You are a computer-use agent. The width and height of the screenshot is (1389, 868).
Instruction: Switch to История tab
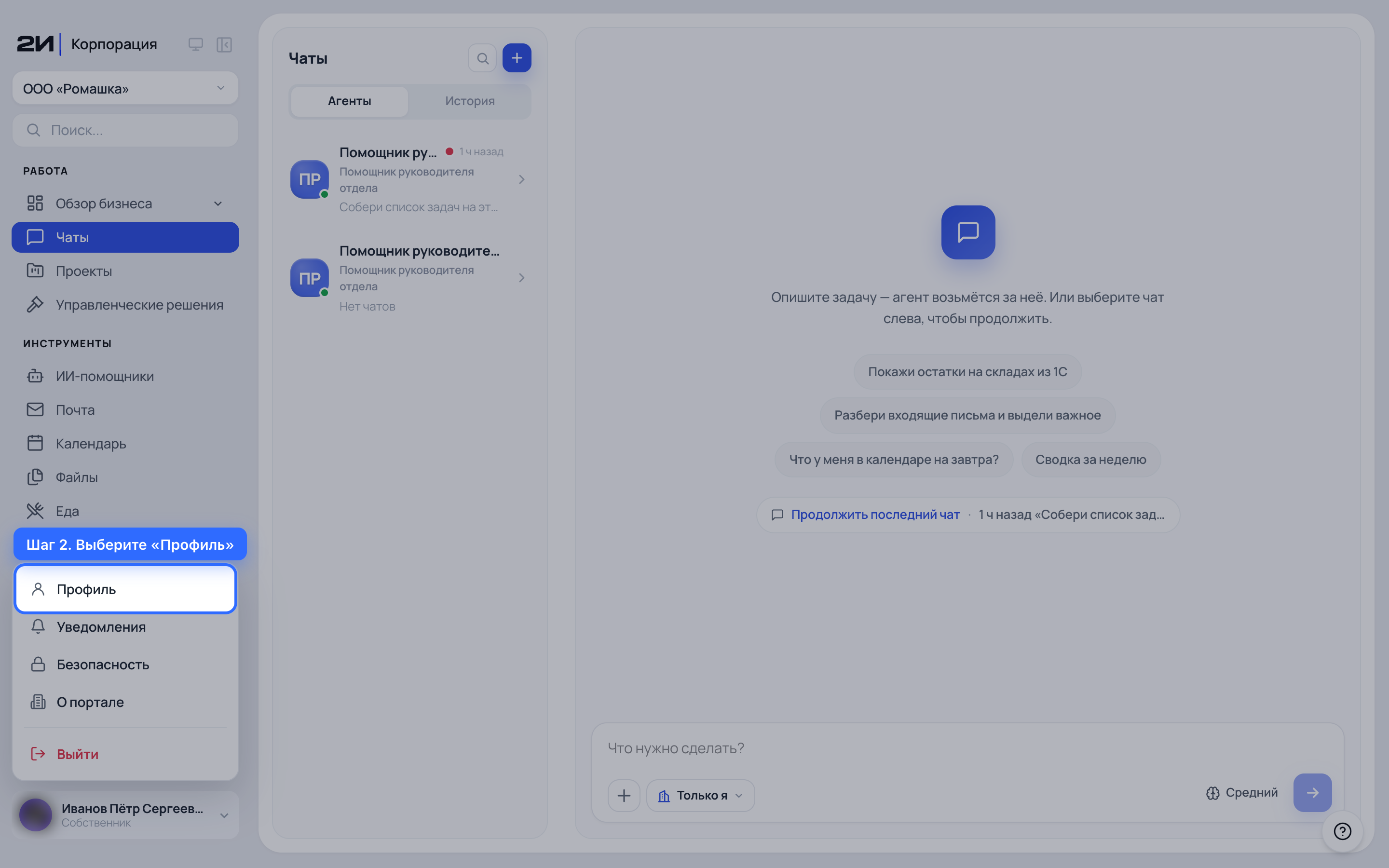469,101
